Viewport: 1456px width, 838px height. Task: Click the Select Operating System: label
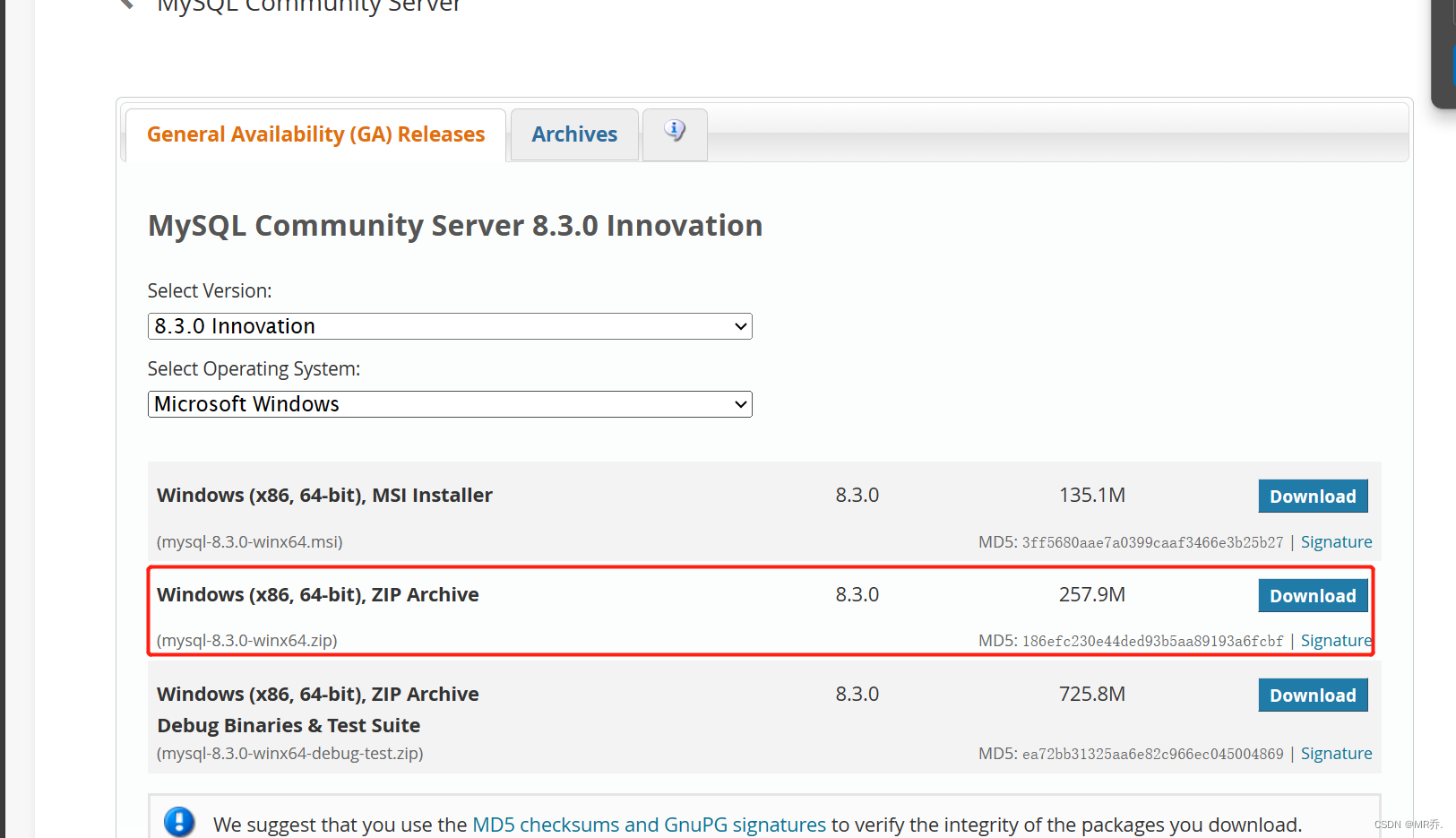click(x=254, y=368)
